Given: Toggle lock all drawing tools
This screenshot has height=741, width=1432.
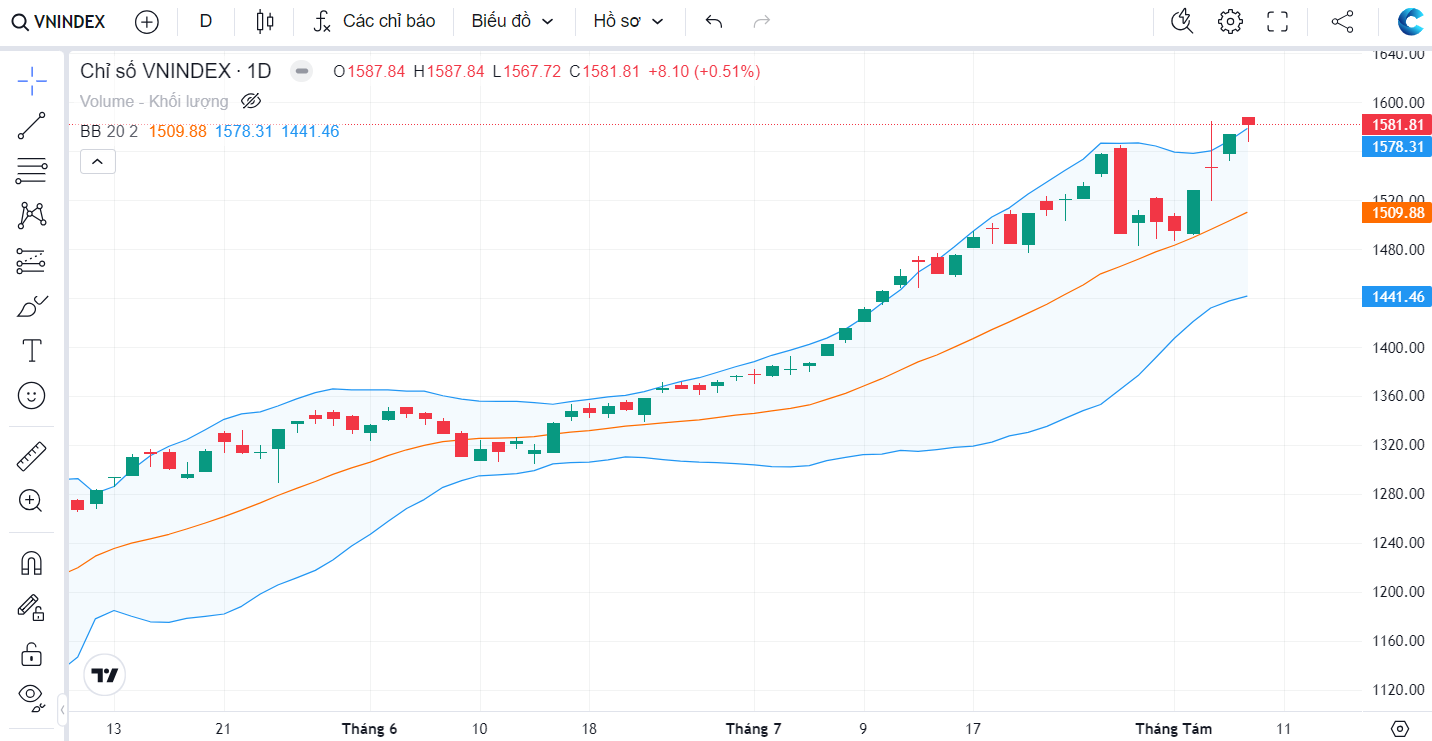Looking at the screenshot, I should pos(32,654).
